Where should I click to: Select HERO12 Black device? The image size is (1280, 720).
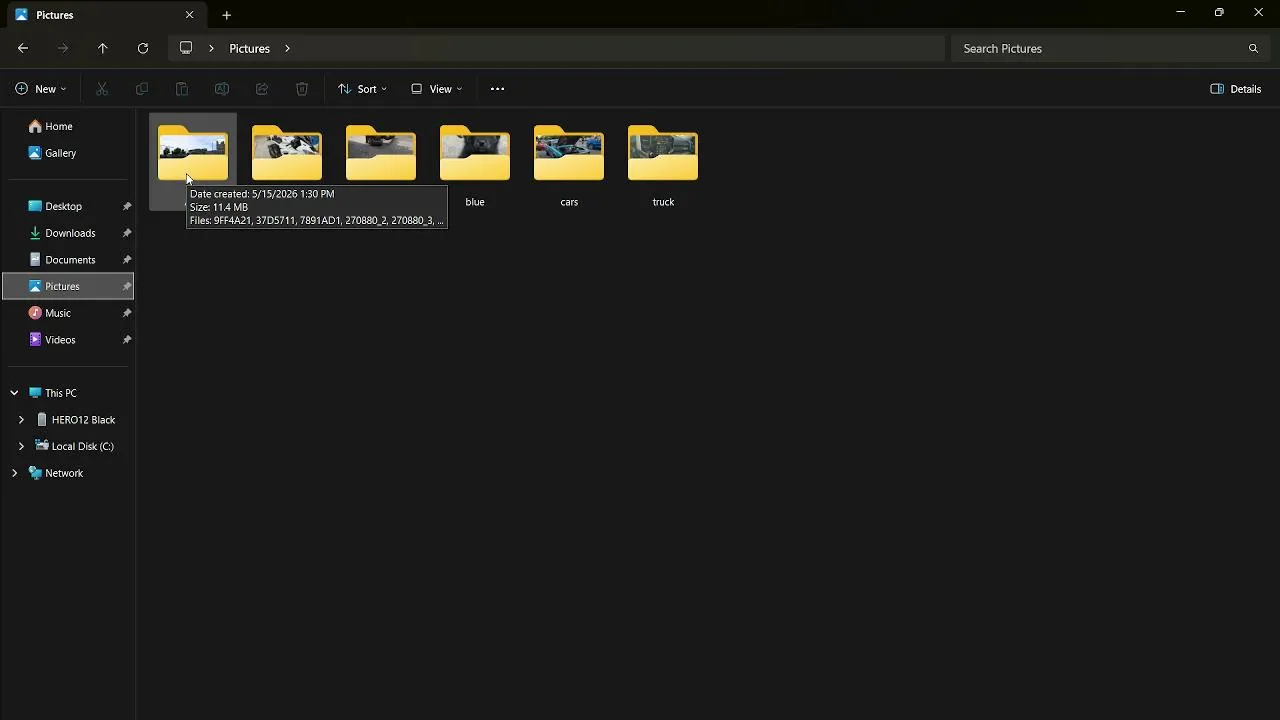coord(75,420)
